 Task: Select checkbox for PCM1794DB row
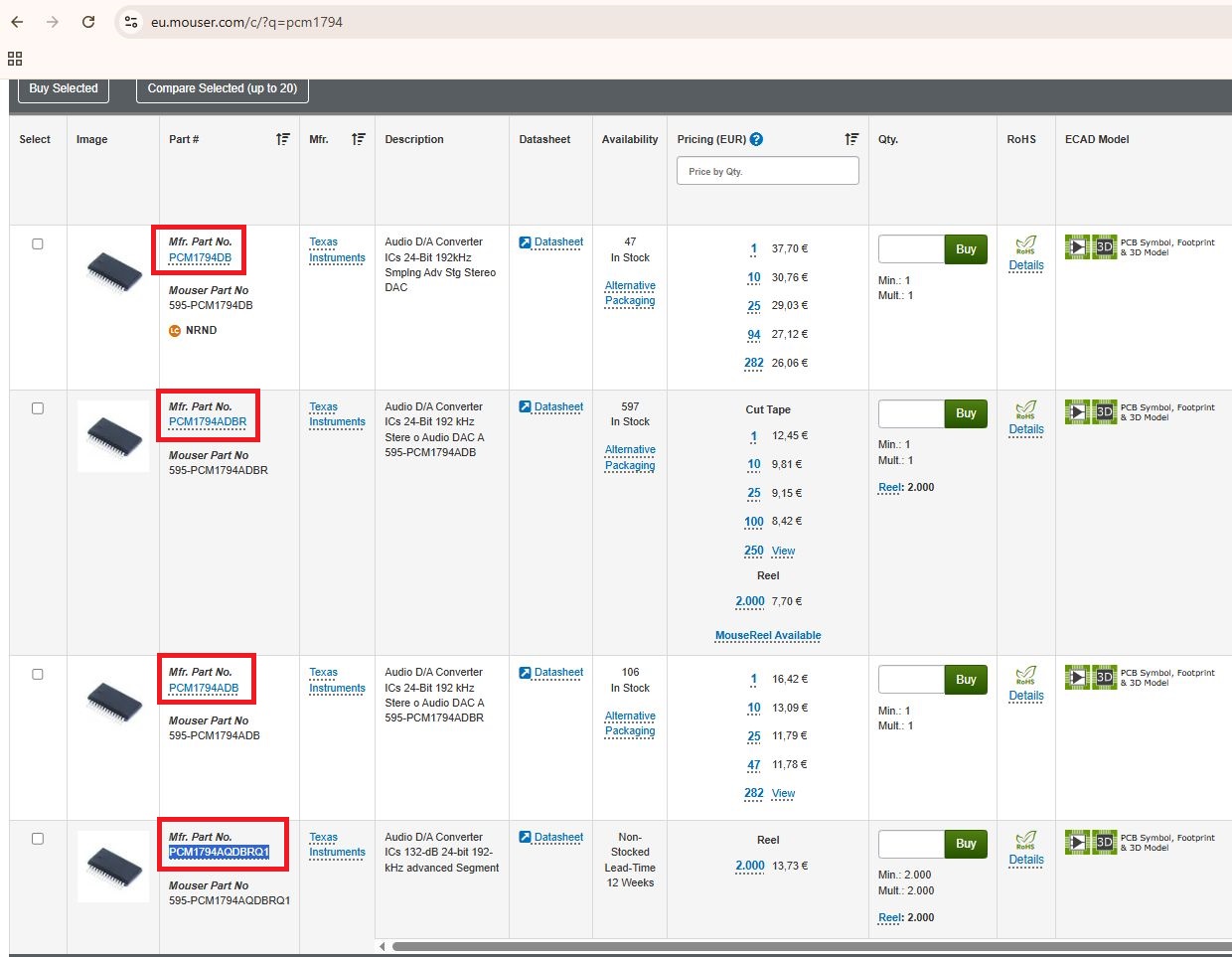point(38,243)
